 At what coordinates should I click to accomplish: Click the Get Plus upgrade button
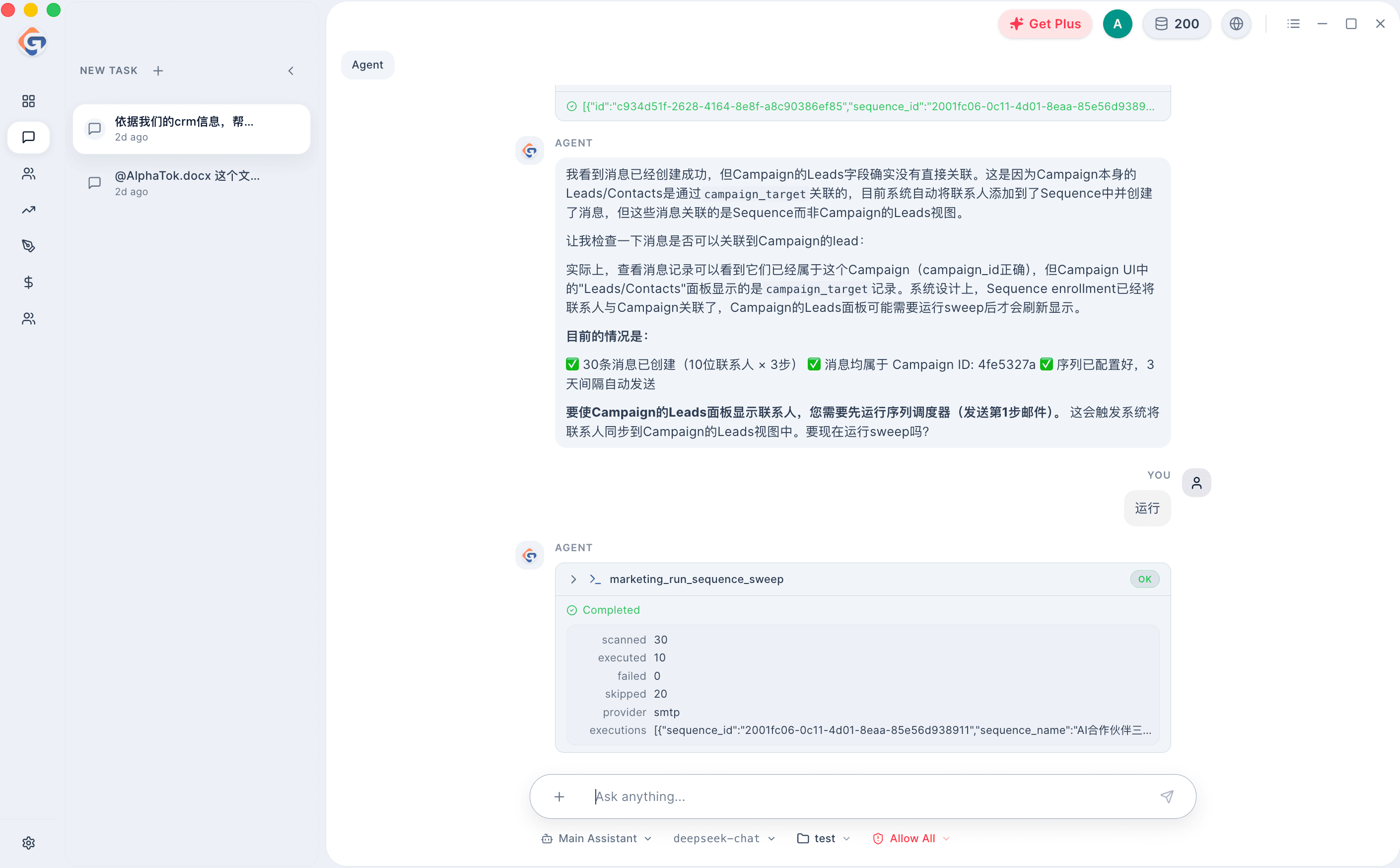click(x=1045, y=23)
